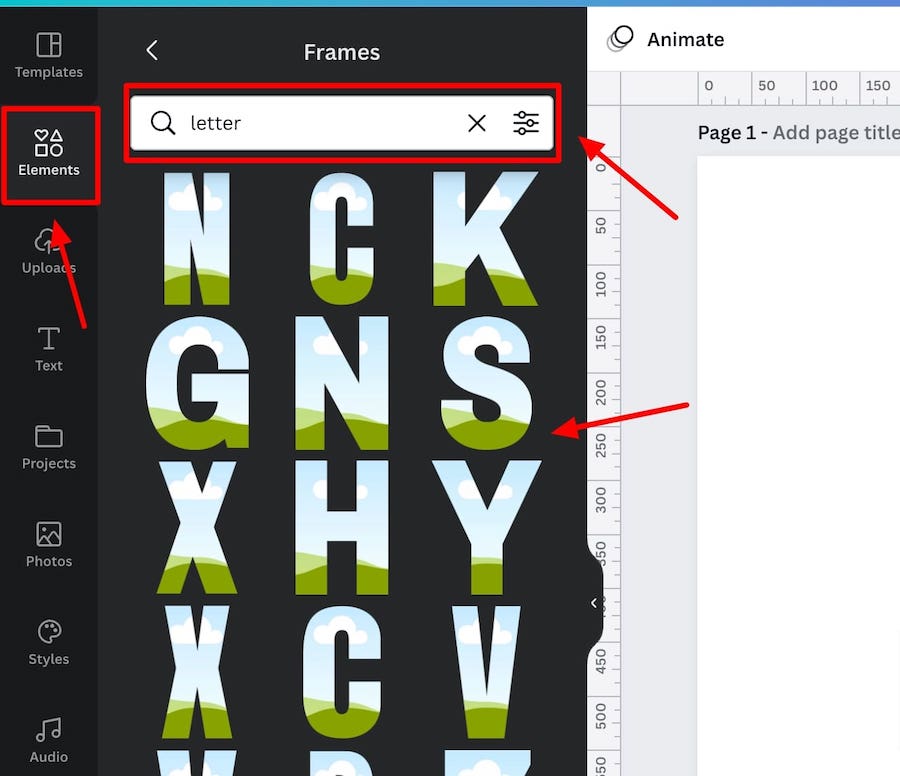Open the Projects folder panel
The height and width of the screenshot is (776, 900).
click(49, 447)
